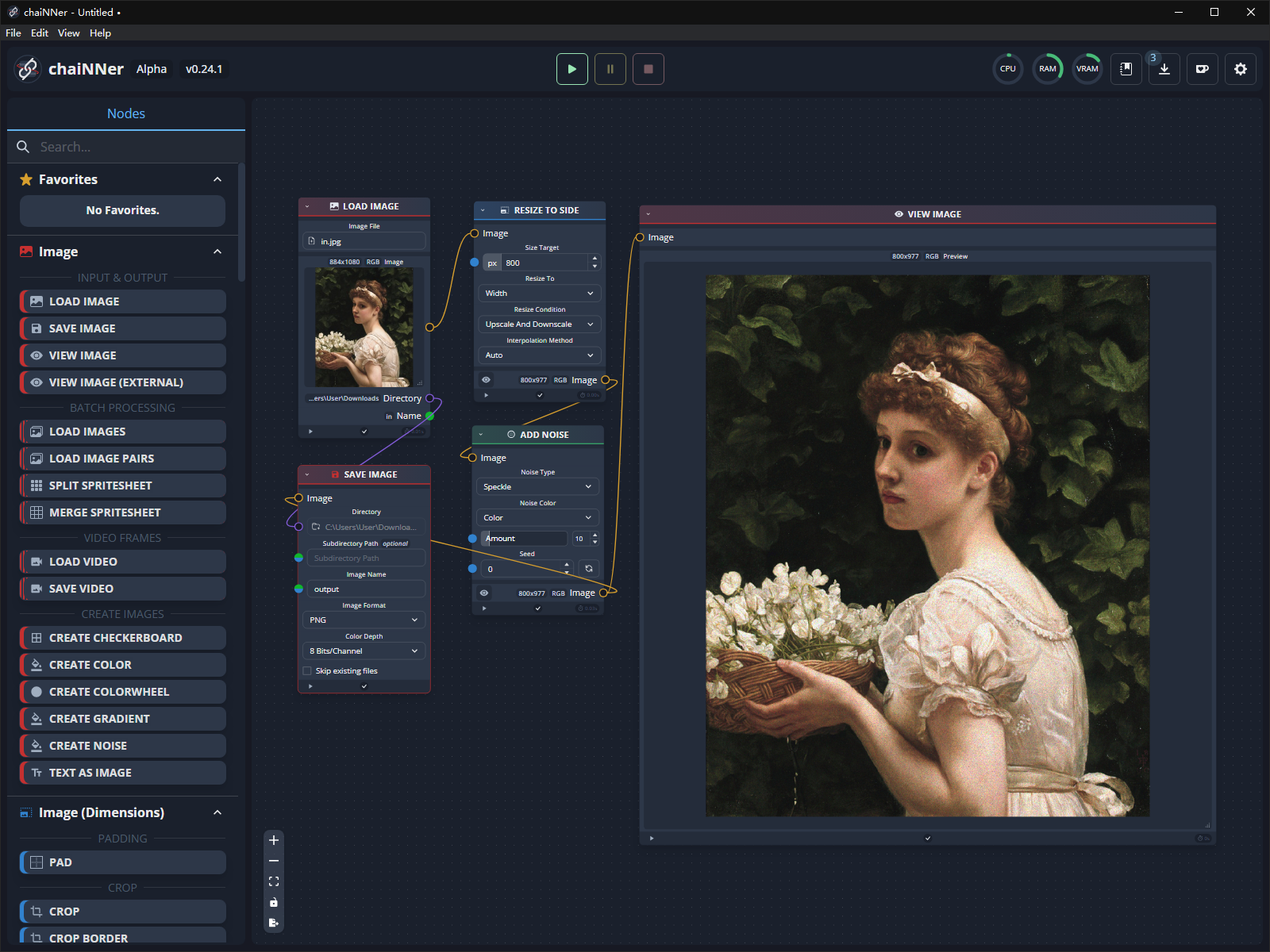
Task: Open the dependency manager download icon
Action: (x=1164, y=69)
